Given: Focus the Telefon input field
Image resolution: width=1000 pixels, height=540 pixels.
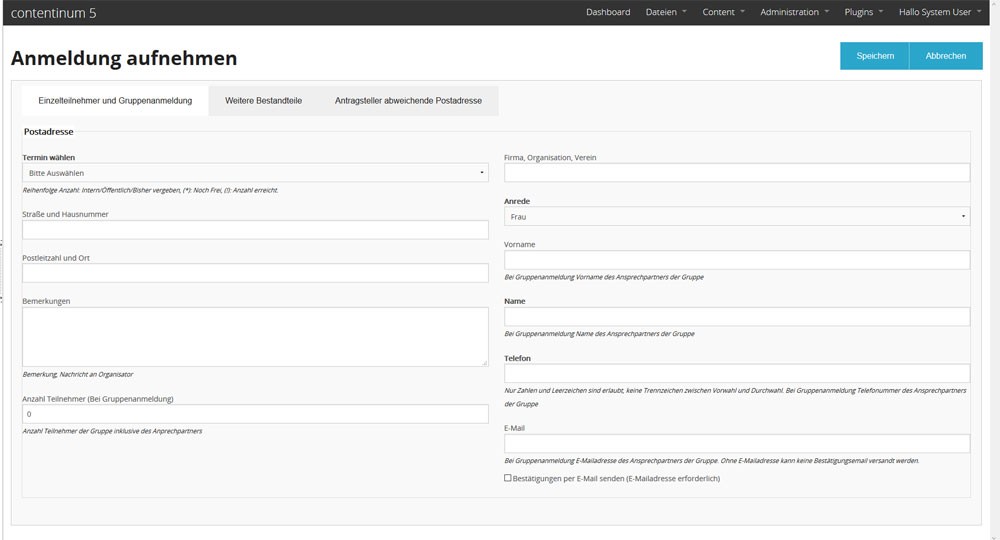Looking at the screenshot, I should pos(737,373).
